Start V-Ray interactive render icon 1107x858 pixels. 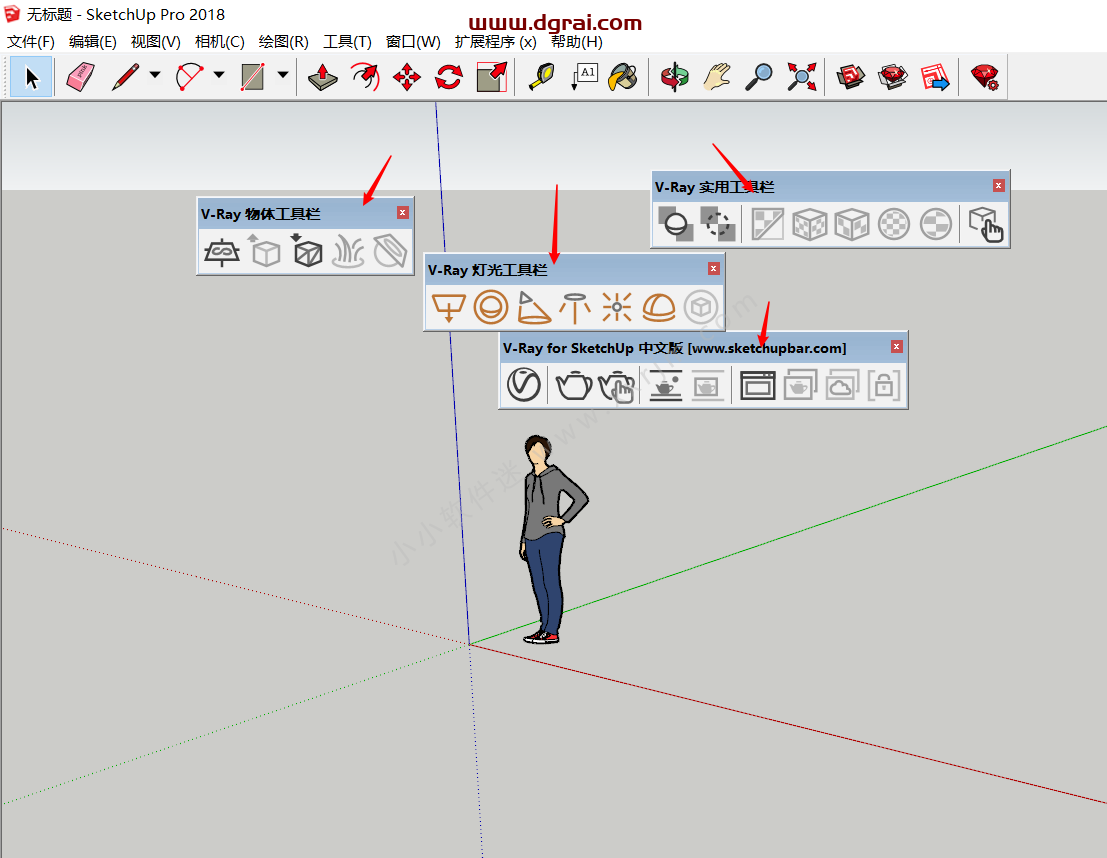point(616,386)
